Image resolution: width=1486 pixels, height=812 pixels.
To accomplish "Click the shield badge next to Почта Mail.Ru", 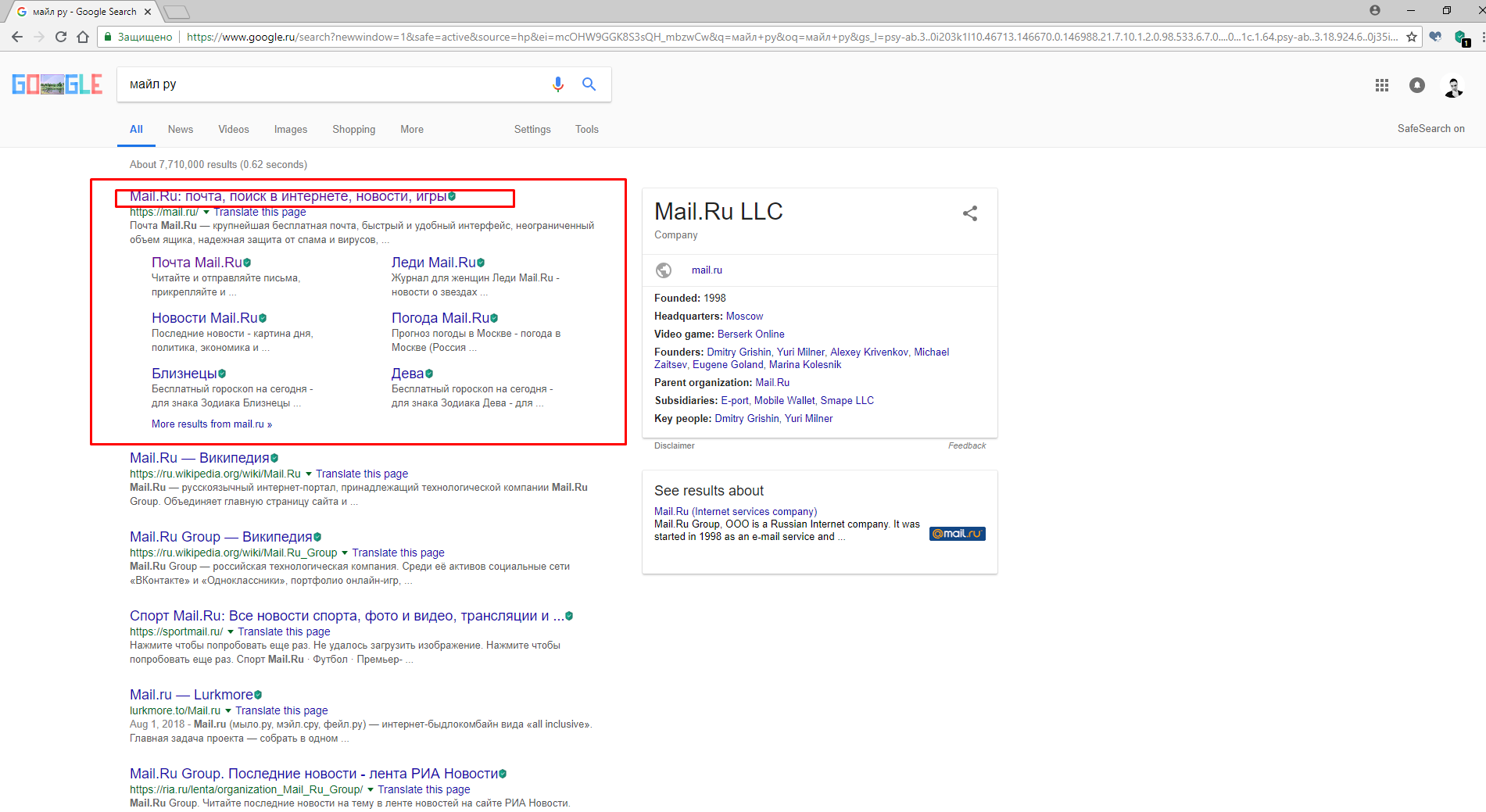I will pyautogui.click(x=247, y=263).
